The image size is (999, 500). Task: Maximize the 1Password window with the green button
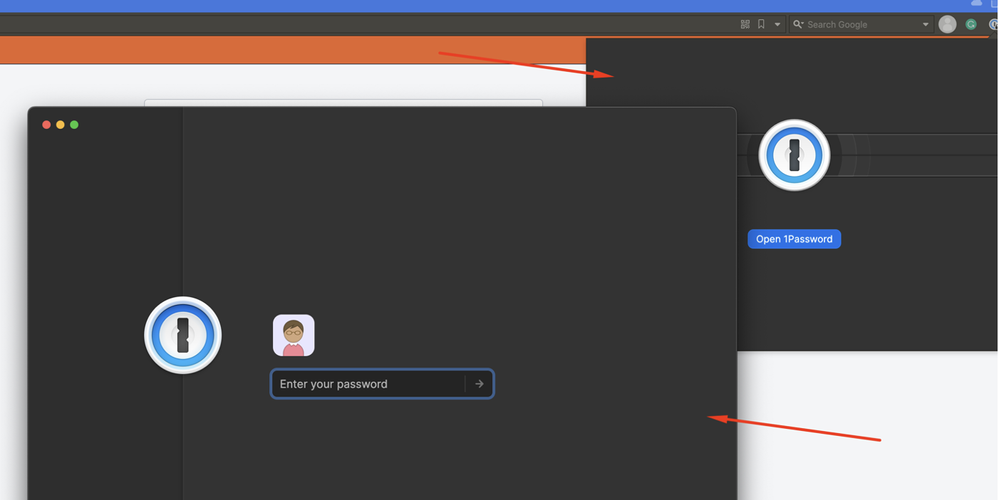click(74, 125)
